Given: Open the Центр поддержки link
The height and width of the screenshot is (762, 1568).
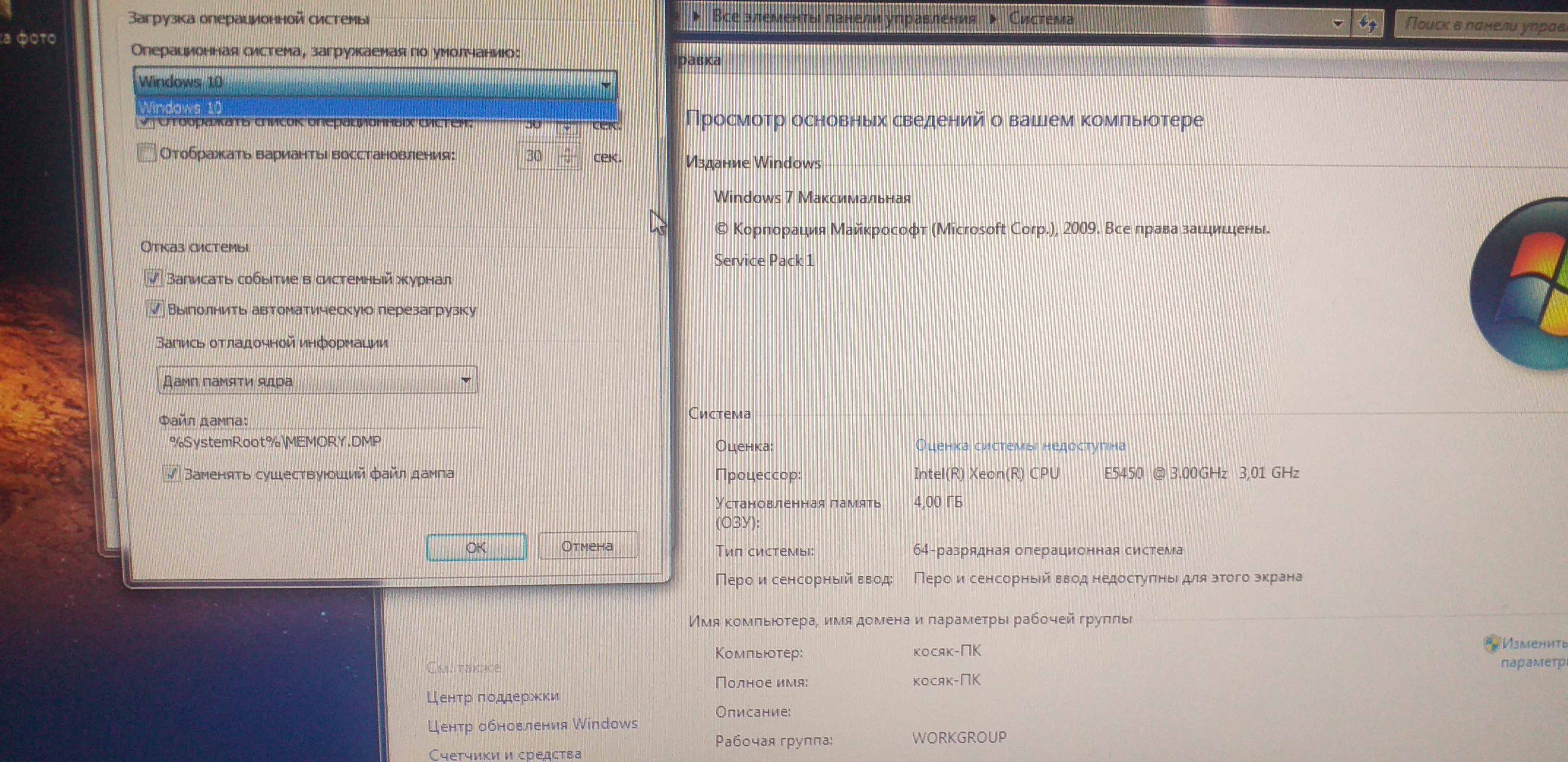Looking at the screenshot, I should (x=492, y=696).
